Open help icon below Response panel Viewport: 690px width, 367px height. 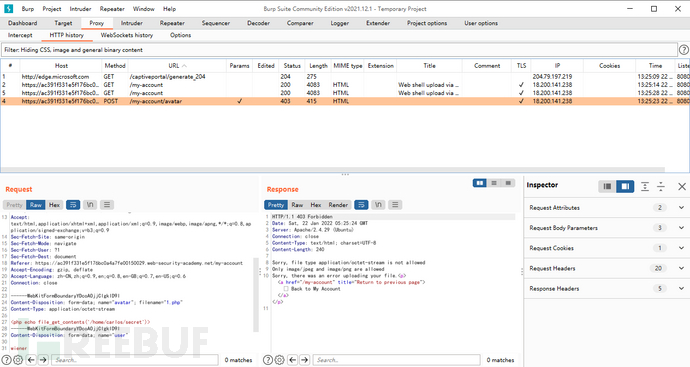[x=268, y=360]
